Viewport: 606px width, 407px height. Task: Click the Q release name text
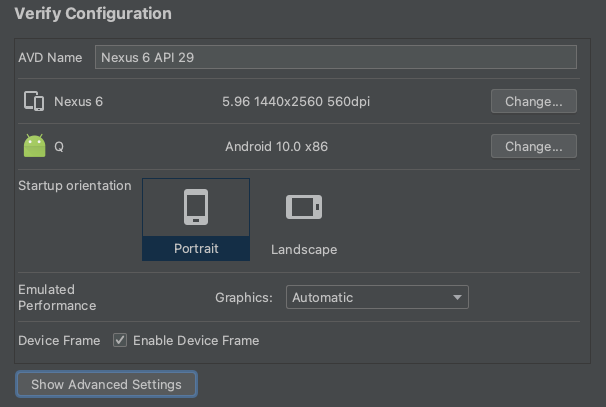point(59,146)
